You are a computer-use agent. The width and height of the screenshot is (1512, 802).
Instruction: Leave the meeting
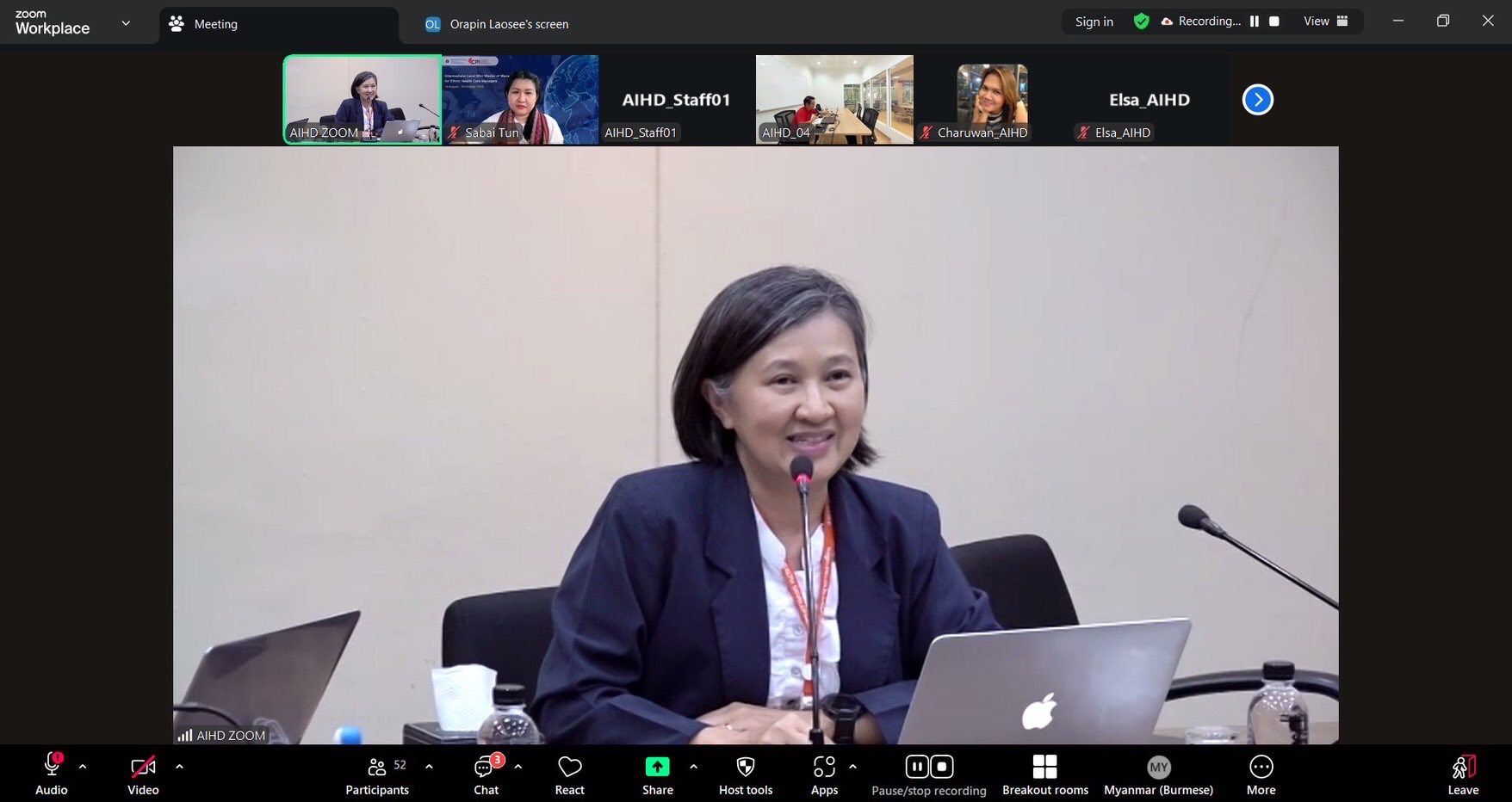coord(1462,774)
